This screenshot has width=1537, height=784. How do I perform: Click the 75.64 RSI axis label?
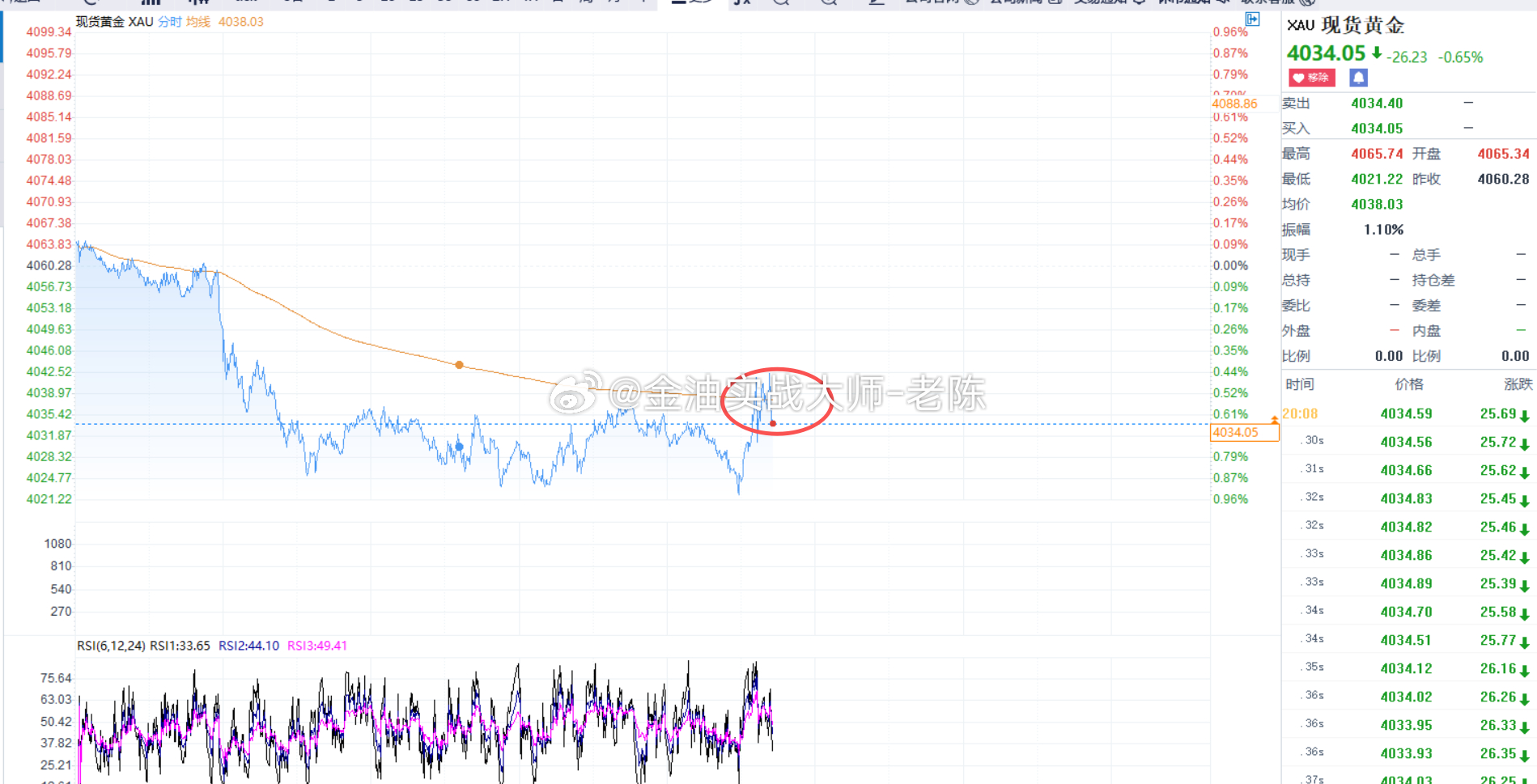click(56, 678)
